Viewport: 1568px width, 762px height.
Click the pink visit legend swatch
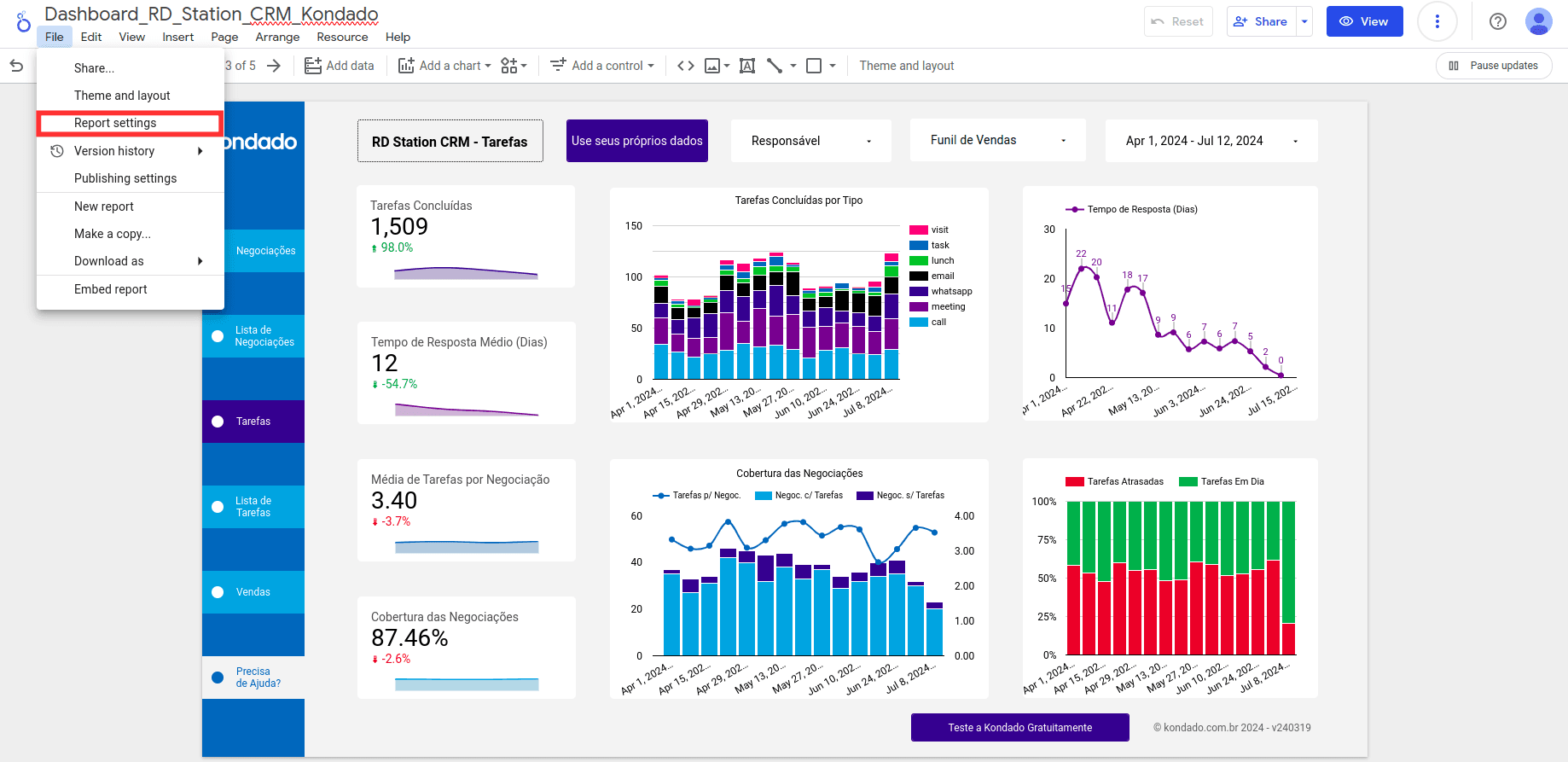click(x=918, y=230)
